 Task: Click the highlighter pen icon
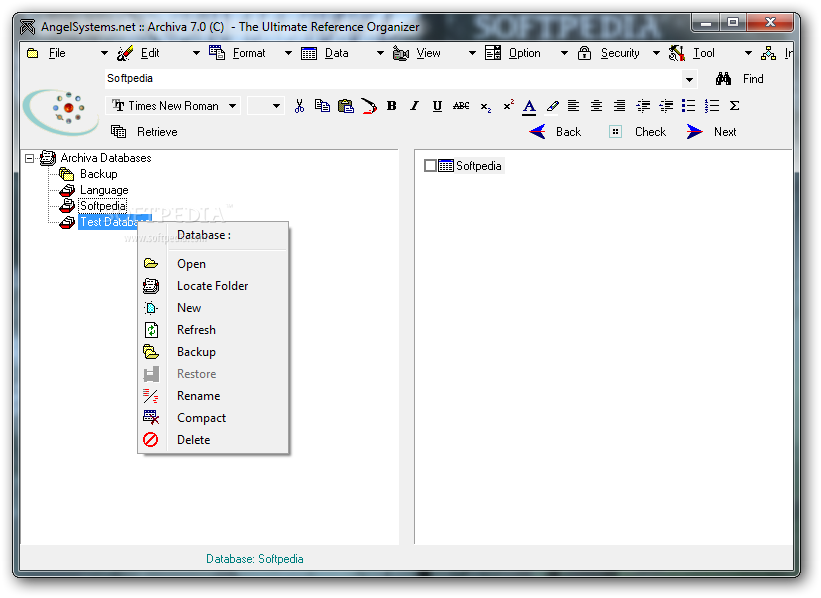(x=552, y=106)
